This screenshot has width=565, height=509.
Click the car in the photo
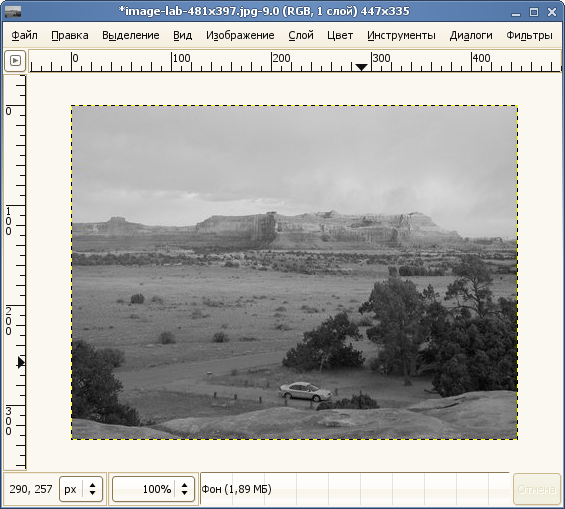(x=305, y=392)
